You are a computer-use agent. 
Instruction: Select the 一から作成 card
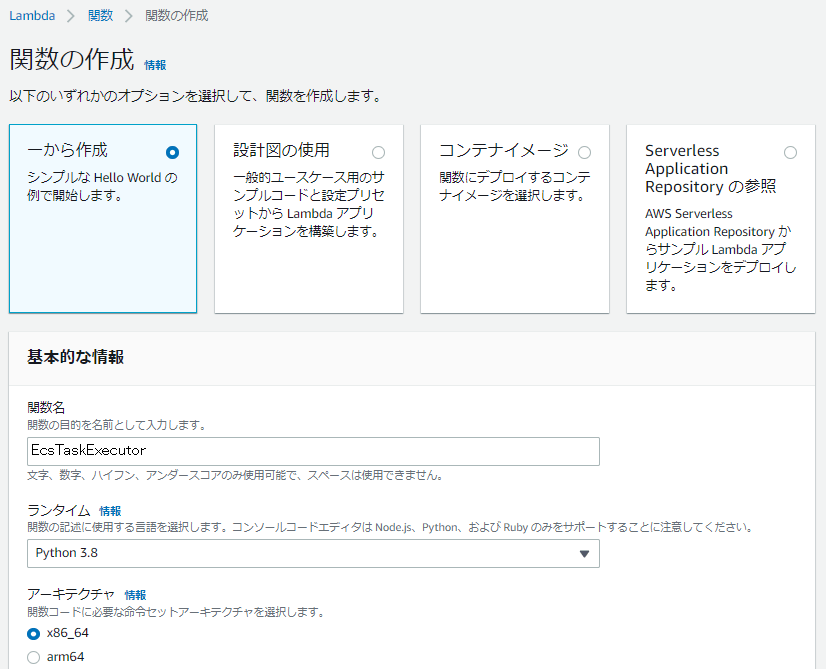click(102, 218)
